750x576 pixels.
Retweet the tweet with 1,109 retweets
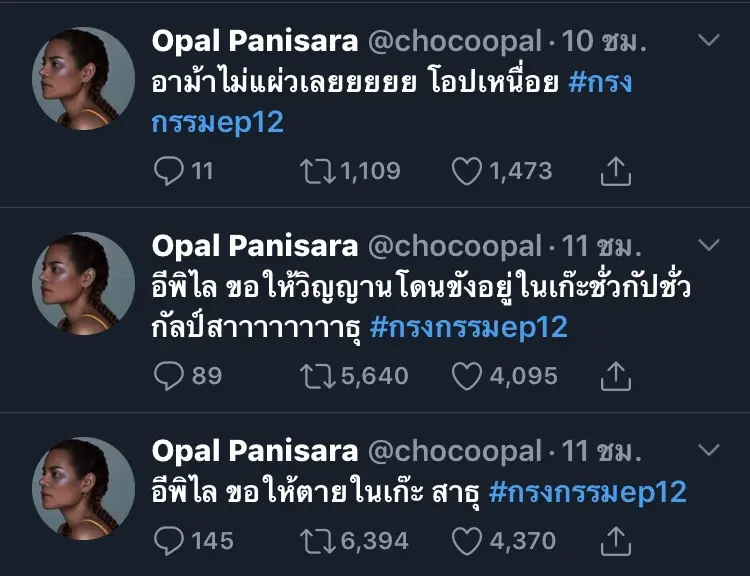pyautogui.click(x=319, y=171)
